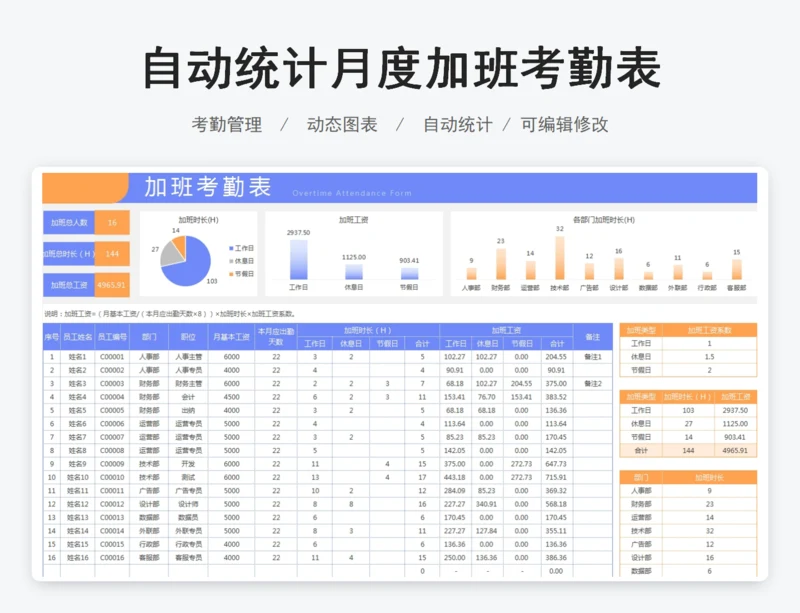Click the orange 144 summary card value
Image resolution: width=800 pixels, height=613 pixels.
click(x=112, y=254)
